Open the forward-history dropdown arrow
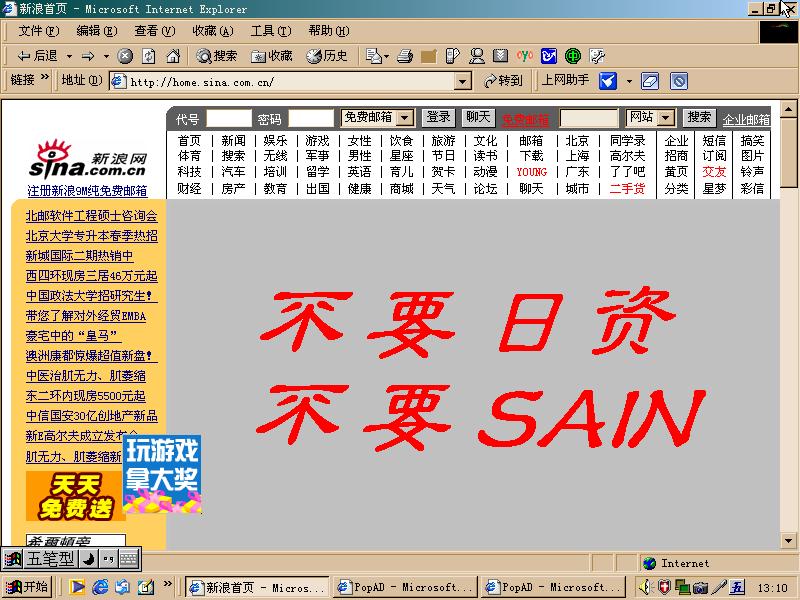Viewport: 800px width, 600px height. pyautogui.click(x=106, y=56)
